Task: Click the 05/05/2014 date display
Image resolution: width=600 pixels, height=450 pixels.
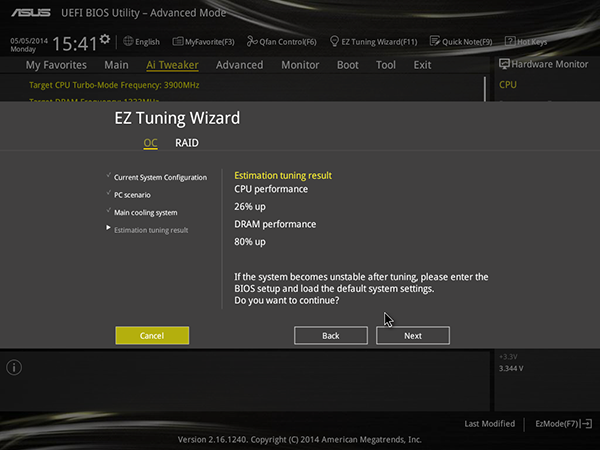Action: pyautogui.click(x=29, y=41)
